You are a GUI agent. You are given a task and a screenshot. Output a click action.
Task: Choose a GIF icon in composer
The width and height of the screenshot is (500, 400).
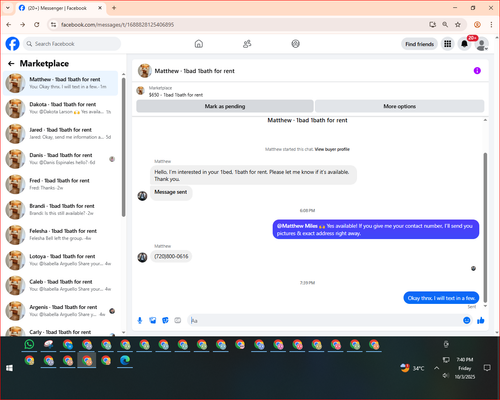click(x=178, y=320)
